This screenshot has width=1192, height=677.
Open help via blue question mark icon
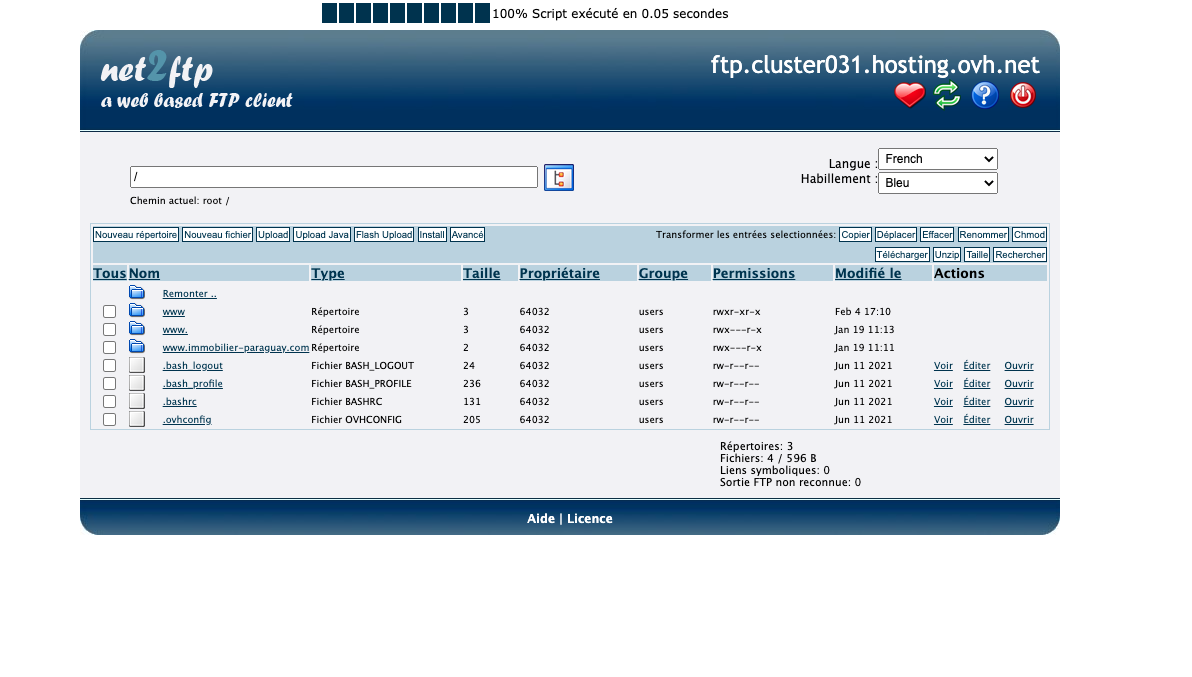(984, 96)
